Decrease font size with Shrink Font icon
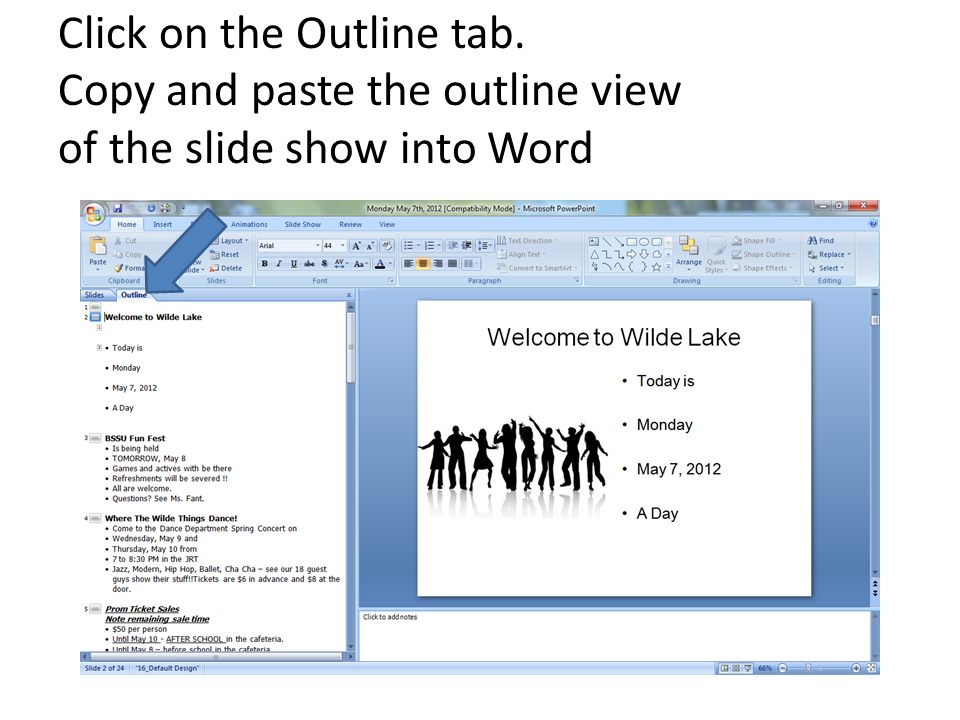This screenshot has width=960, height=720. [x=370, y=246]
